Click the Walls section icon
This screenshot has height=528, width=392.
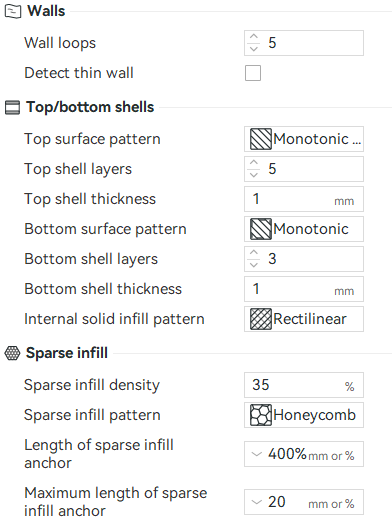coord(12,11)
